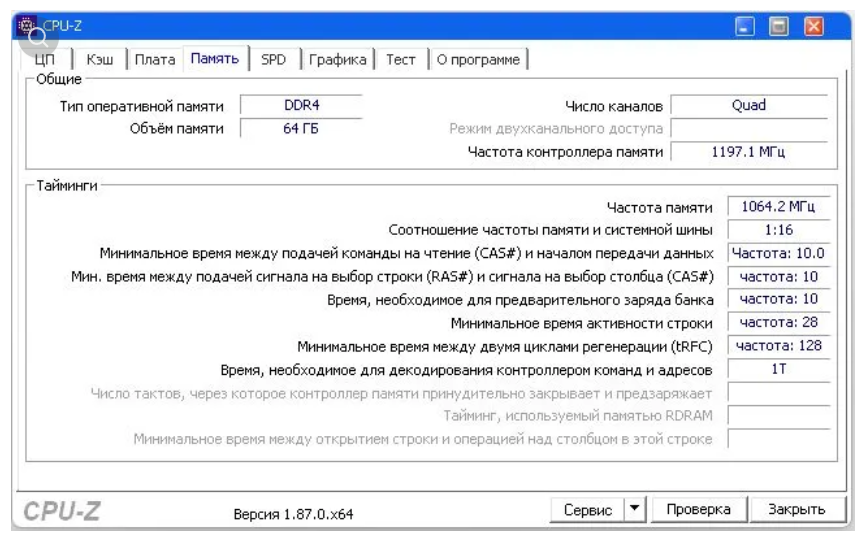Click the label Частота контроллера памяти

point(565,152)
